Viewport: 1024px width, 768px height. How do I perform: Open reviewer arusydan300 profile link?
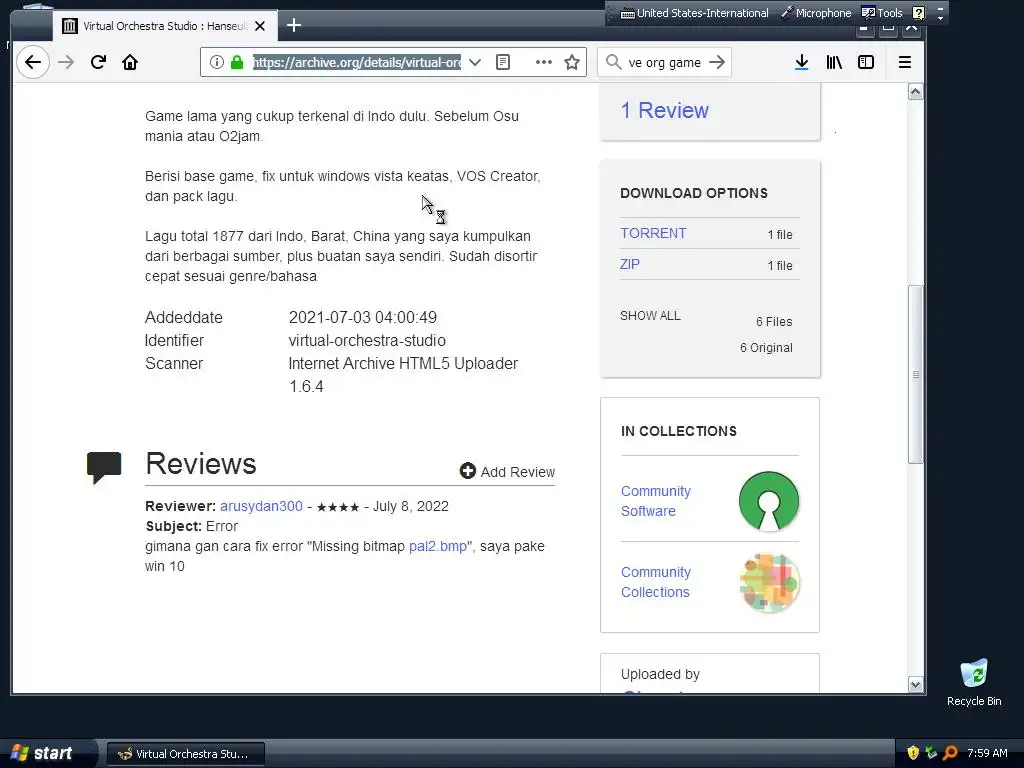click(x=261, y=506)
